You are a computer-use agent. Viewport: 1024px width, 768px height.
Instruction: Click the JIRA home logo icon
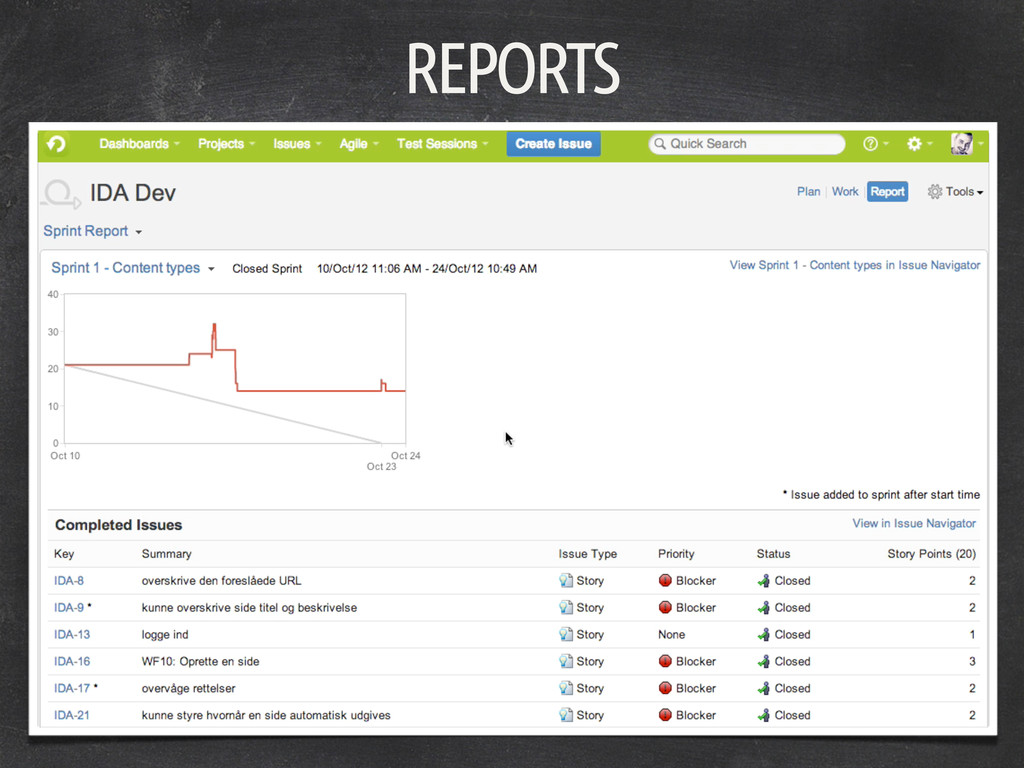tap(56, 144)
